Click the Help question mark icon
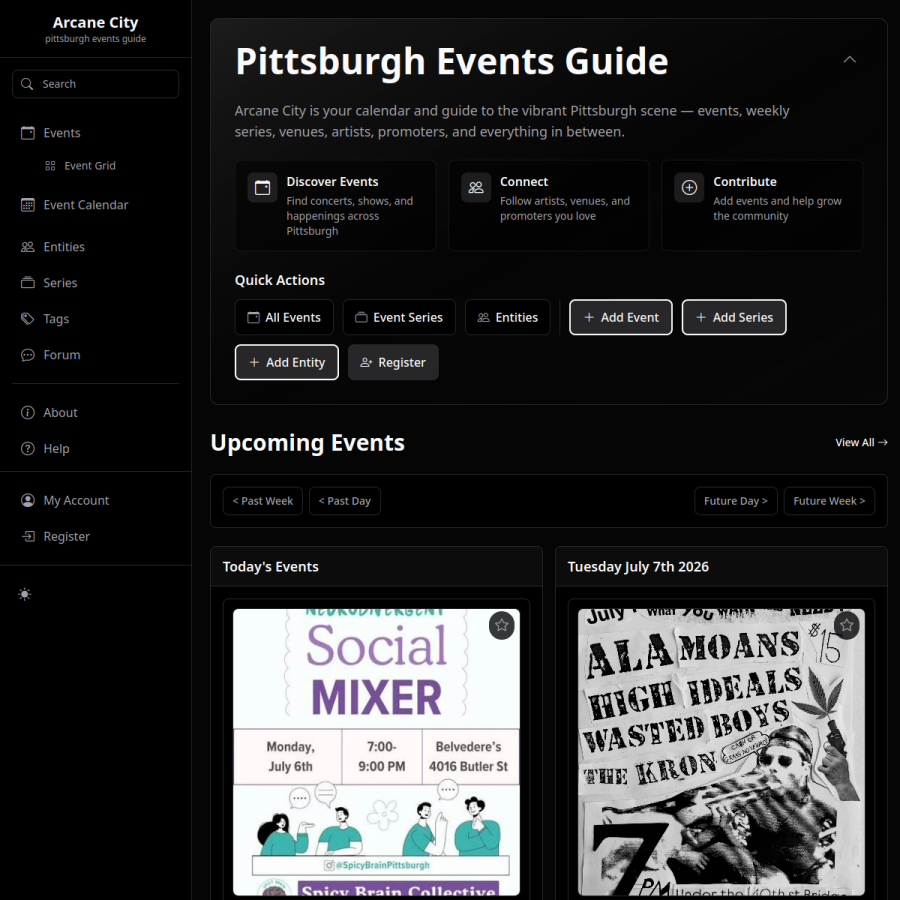900x900 pixels. coord(28,448)
